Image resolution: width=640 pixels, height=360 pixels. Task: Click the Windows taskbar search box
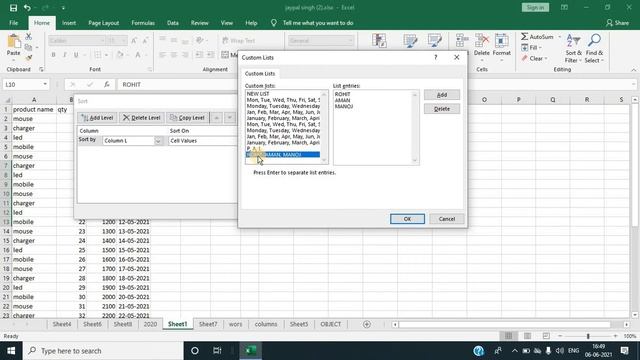point(102,351)
